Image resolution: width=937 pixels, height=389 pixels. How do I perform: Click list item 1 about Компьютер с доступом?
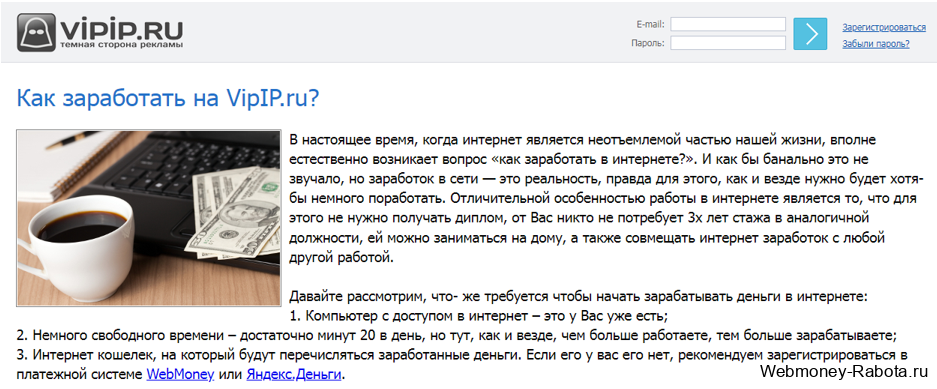click(478, 315)
